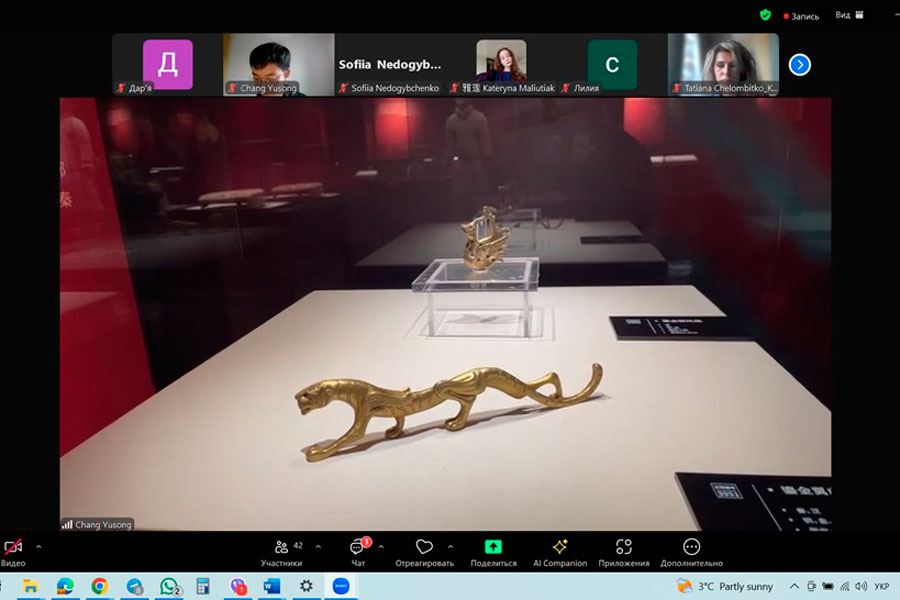Click the React heart icon
The height and width of the screenshot is (600, 900).
424,548
